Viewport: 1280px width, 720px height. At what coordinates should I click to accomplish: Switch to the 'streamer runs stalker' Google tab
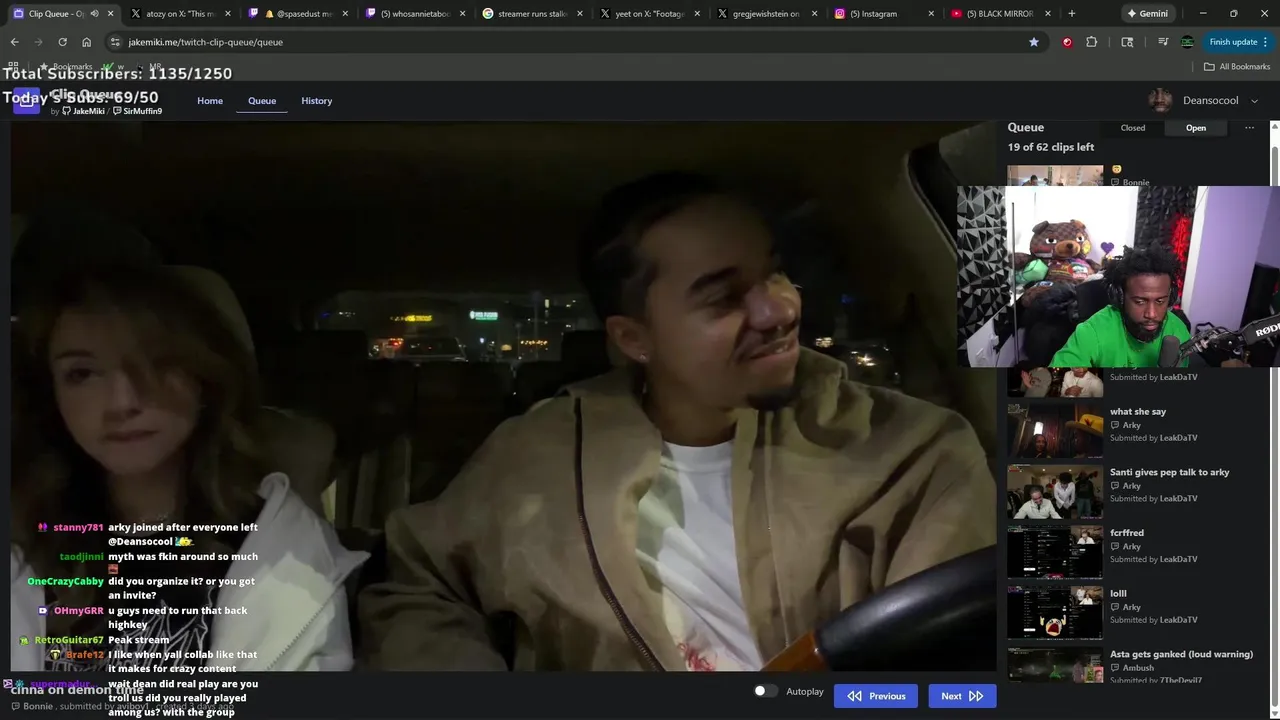click(x=531, y=14)
